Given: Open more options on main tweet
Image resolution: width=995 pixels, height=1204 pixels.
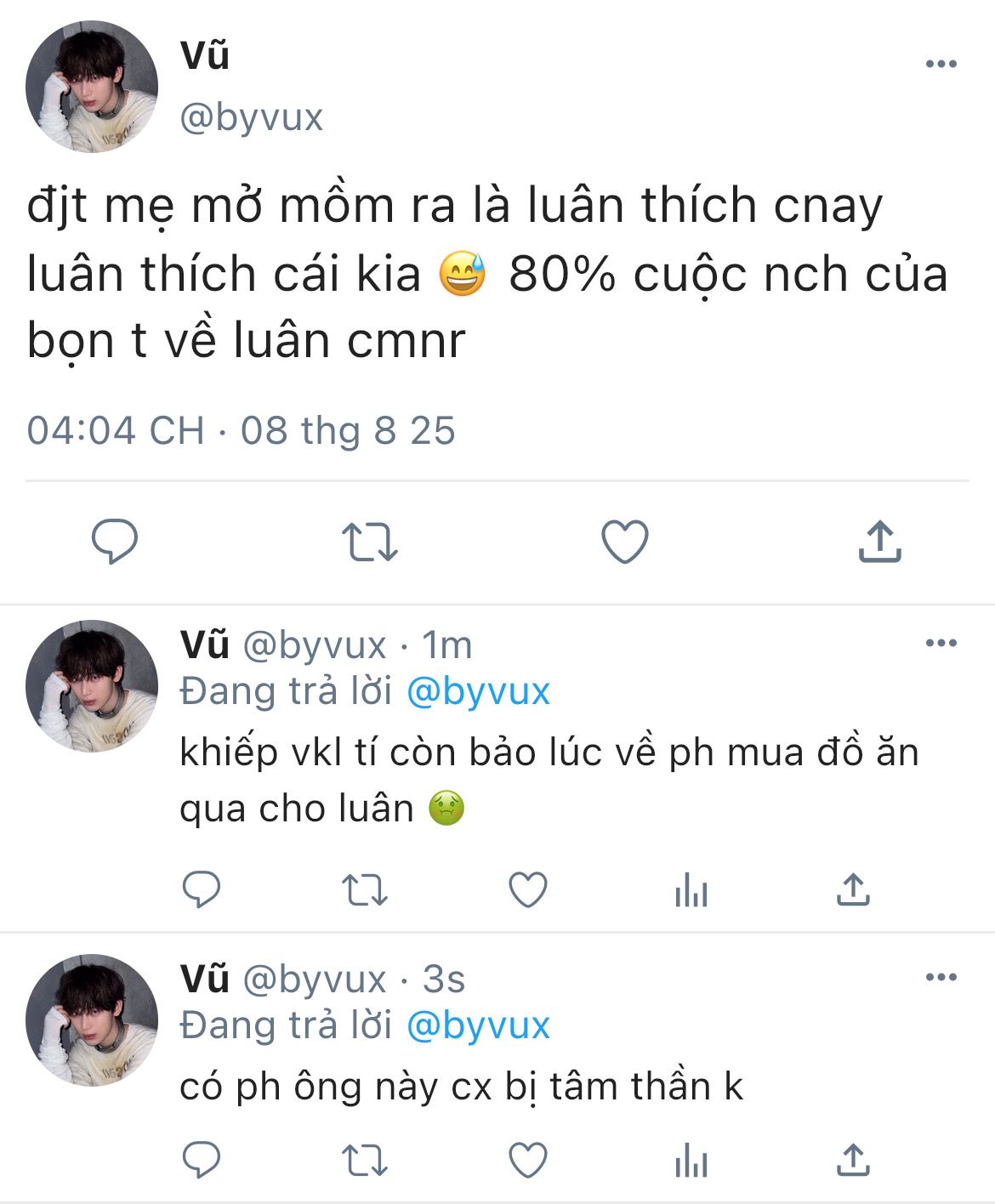Looking at the screenshot, I should point(941,64).
